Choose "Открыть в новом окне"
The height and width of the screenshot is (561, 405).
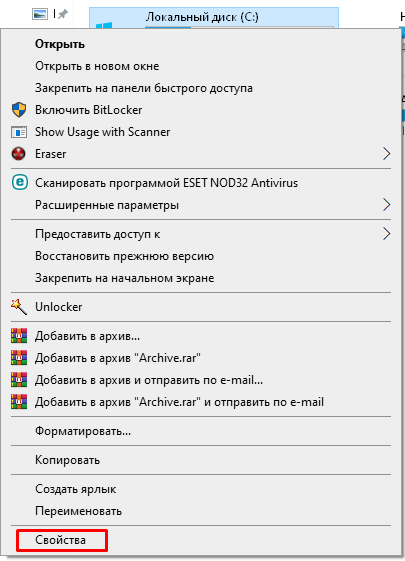[x=97, y=66]
